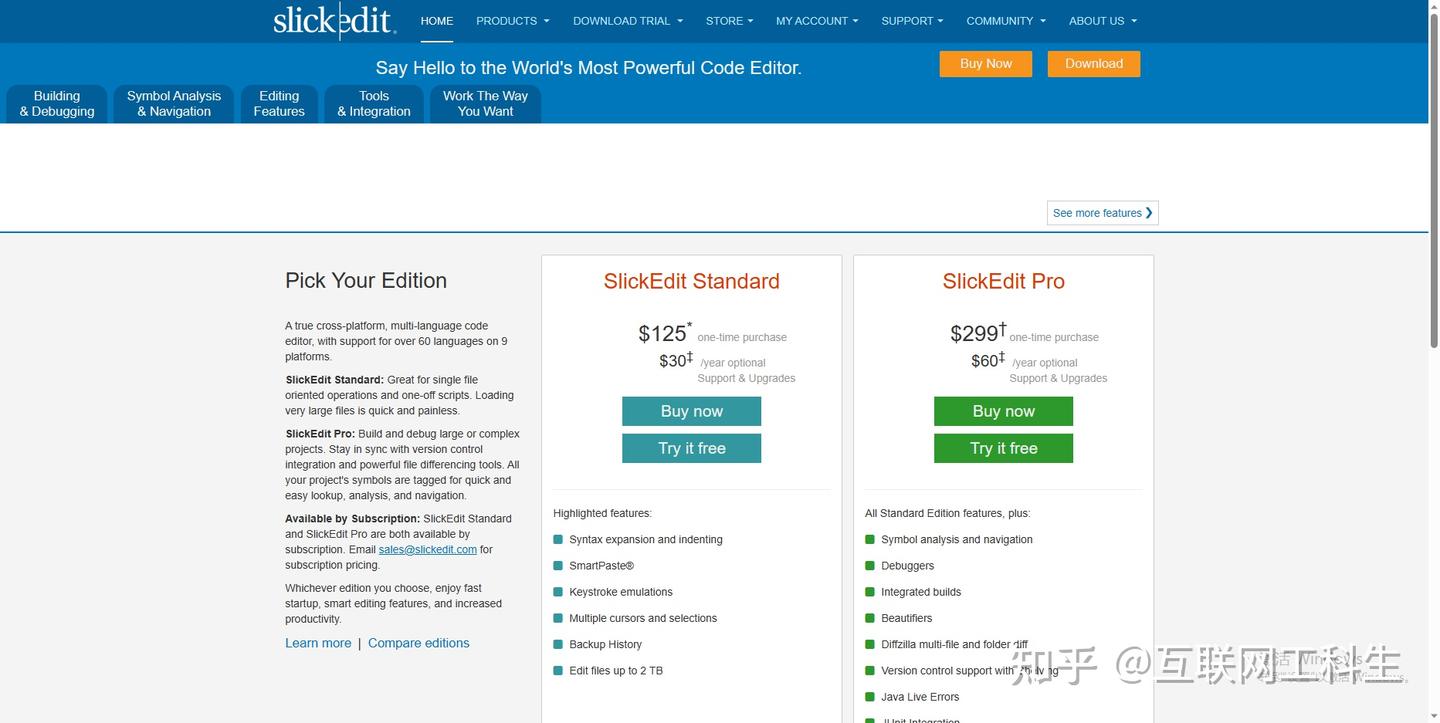Click the orange Download button
Viewport: 1440px width, 723px height.
pyautogui.click(x=1093, y=64)
